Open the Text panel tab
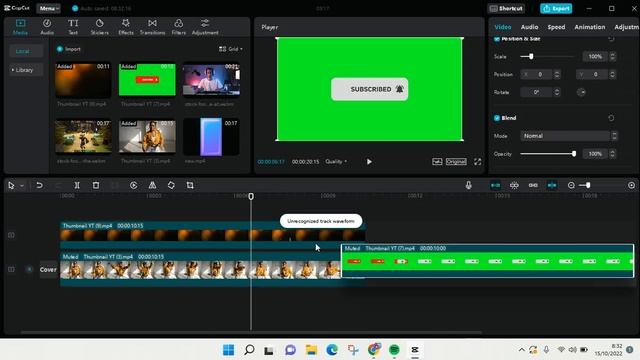Screen dimensions: 640x360 coord(73,27)
